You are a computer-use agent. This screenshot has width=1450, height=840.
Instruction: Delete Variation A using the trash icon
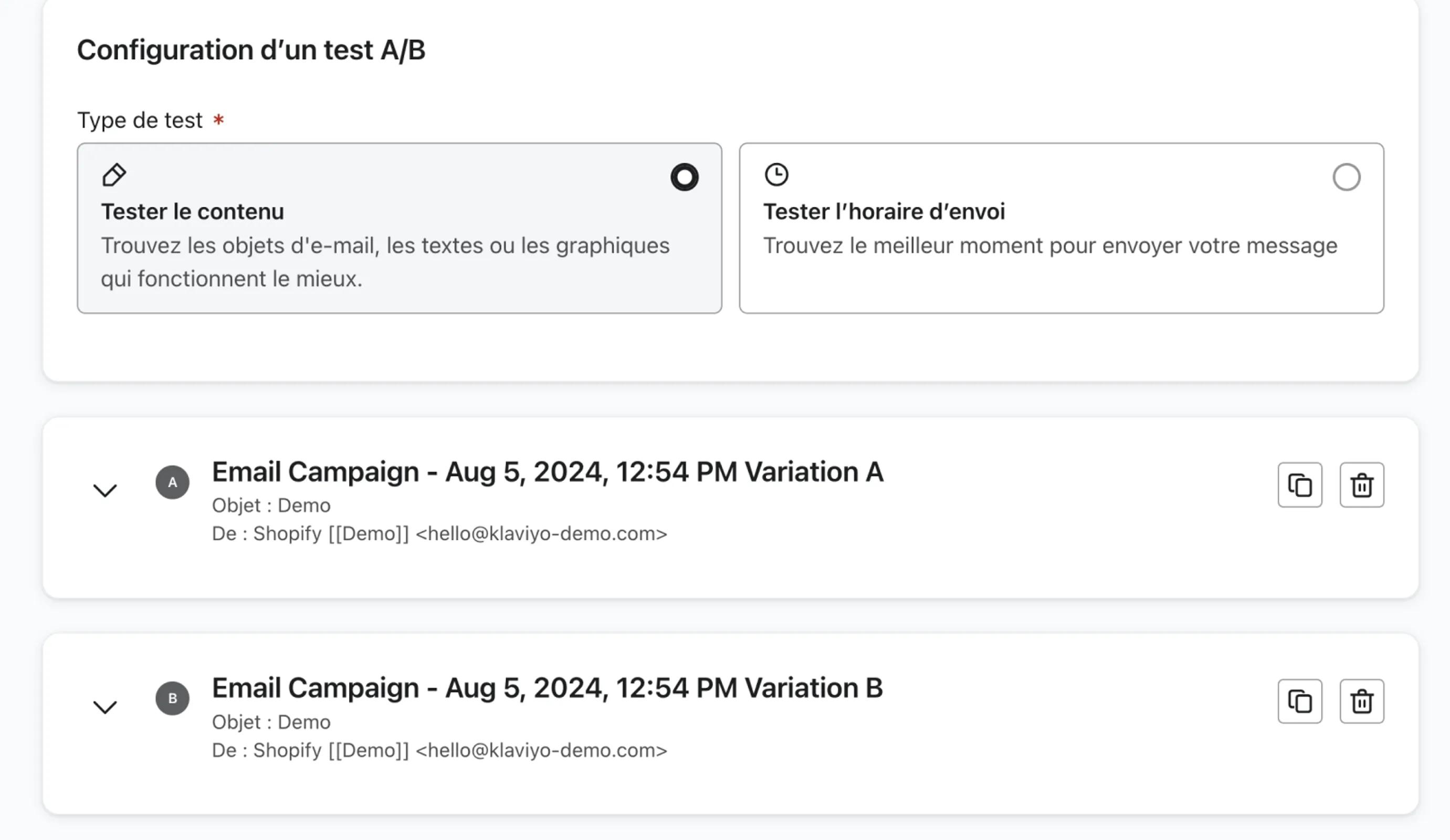[1361, 485]
